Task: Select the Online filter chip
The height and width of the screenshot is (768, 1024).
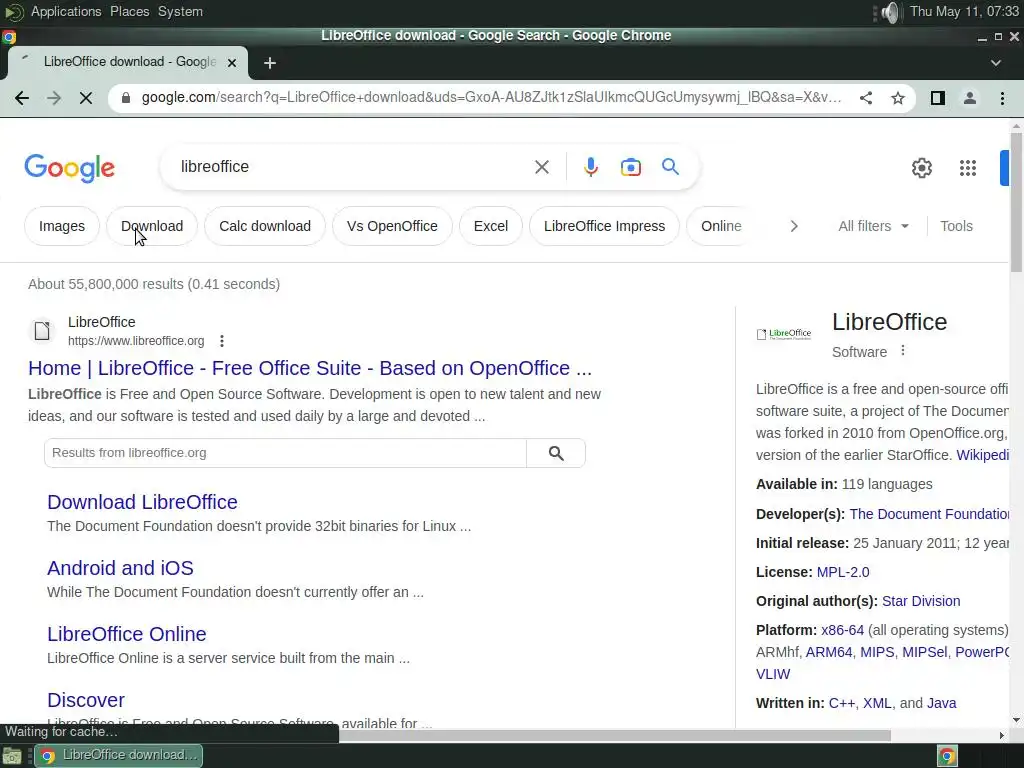Action: click(x=721, y=226)
